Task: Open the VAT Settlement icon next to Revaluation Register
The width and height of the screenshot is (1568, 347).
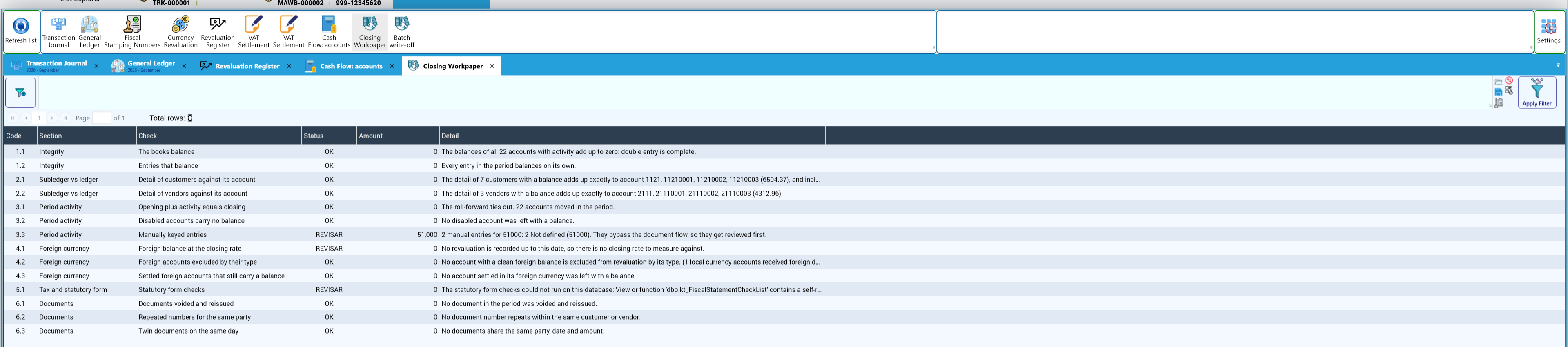Action: [253, 32]
